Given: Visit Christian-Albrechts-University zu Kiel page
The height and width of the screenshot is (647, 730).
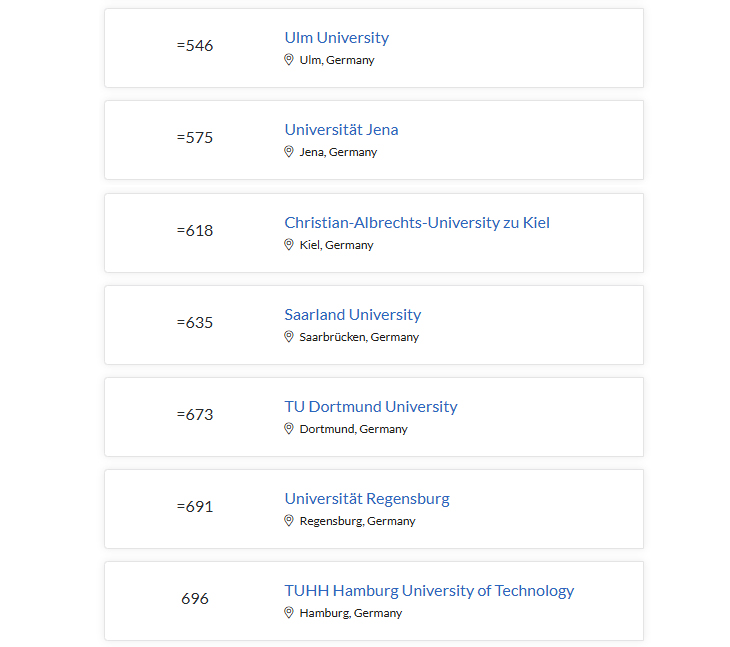Looking at the screenshot, I should click(417, 223).
